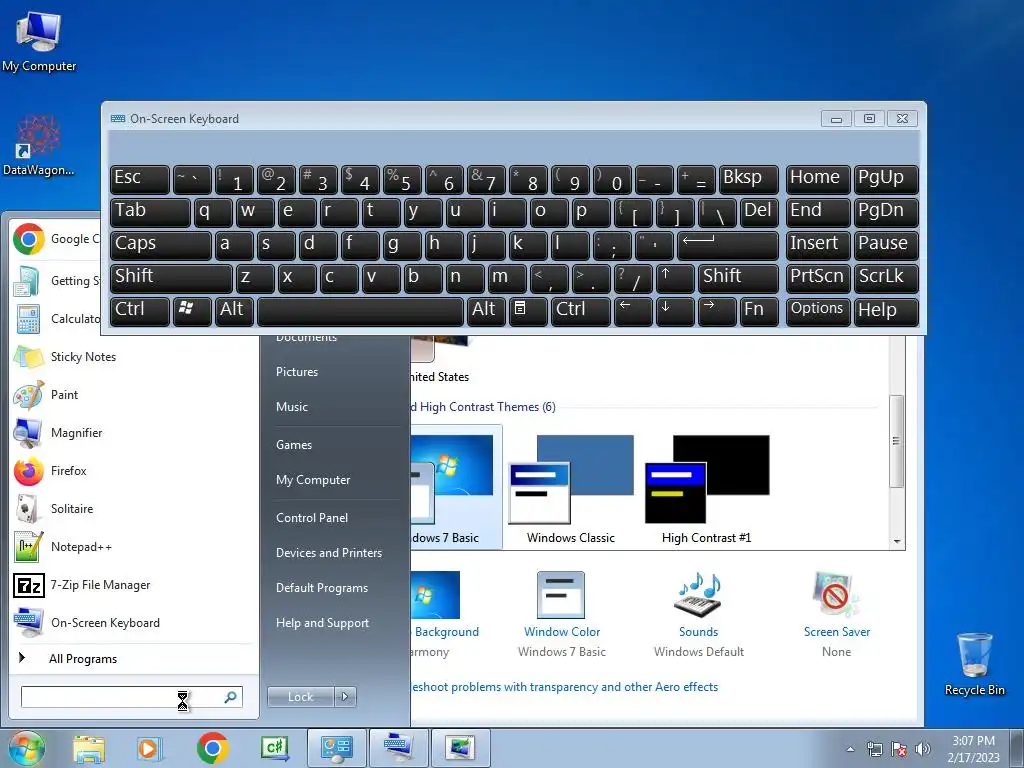
Task: Open shutdown options arrow beside Lock
Action: click(345, 697)
